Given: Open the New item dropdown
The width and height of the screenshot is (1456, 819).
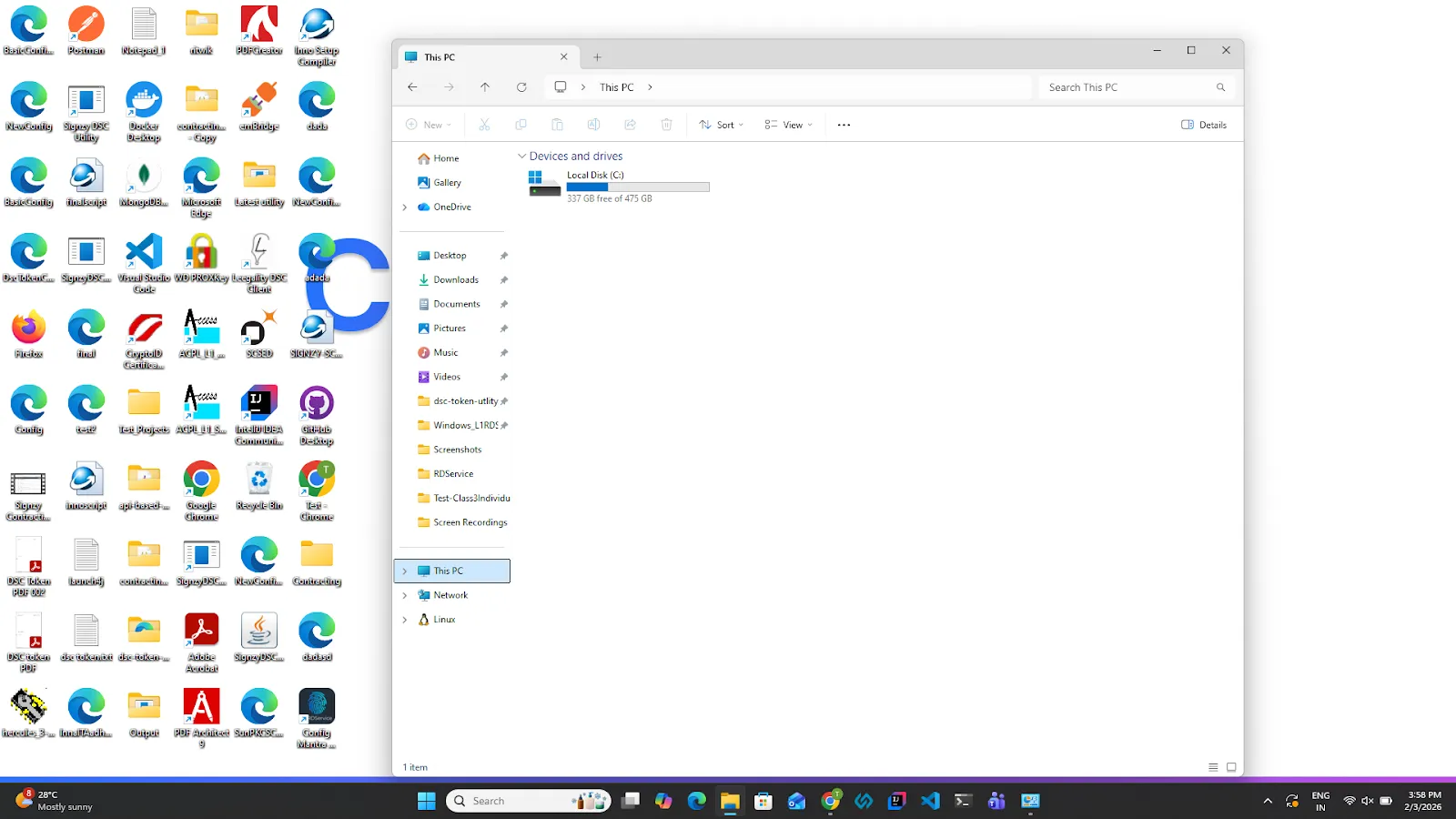Looking at the screenshot, I should [429, 125].
